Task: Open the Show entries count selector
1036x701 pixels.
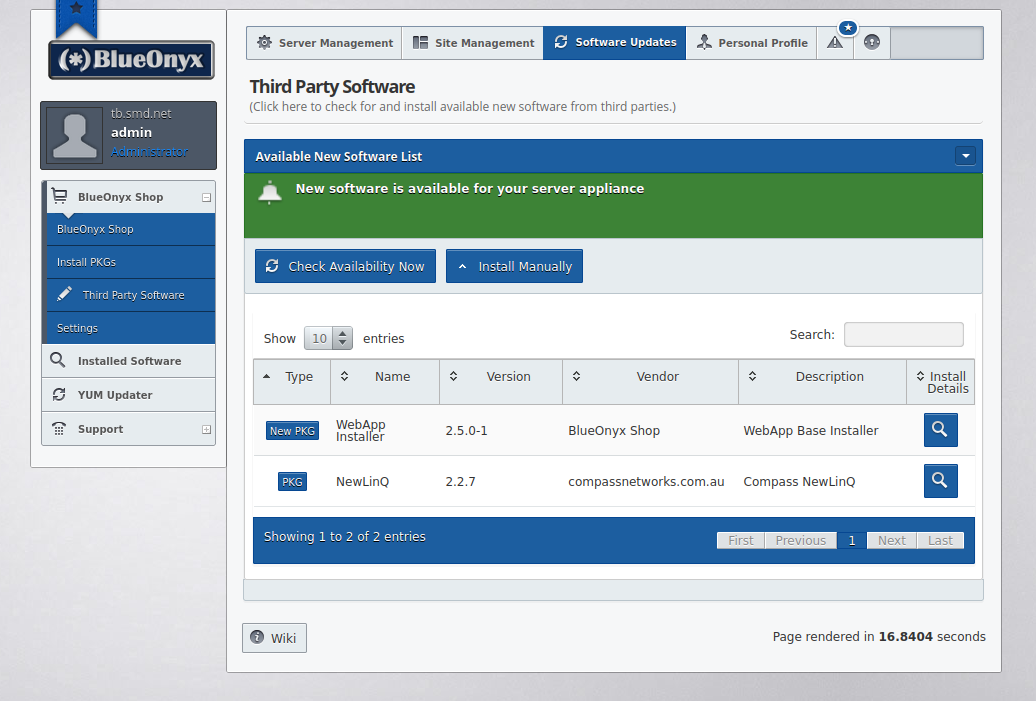Action: point(328,338)
